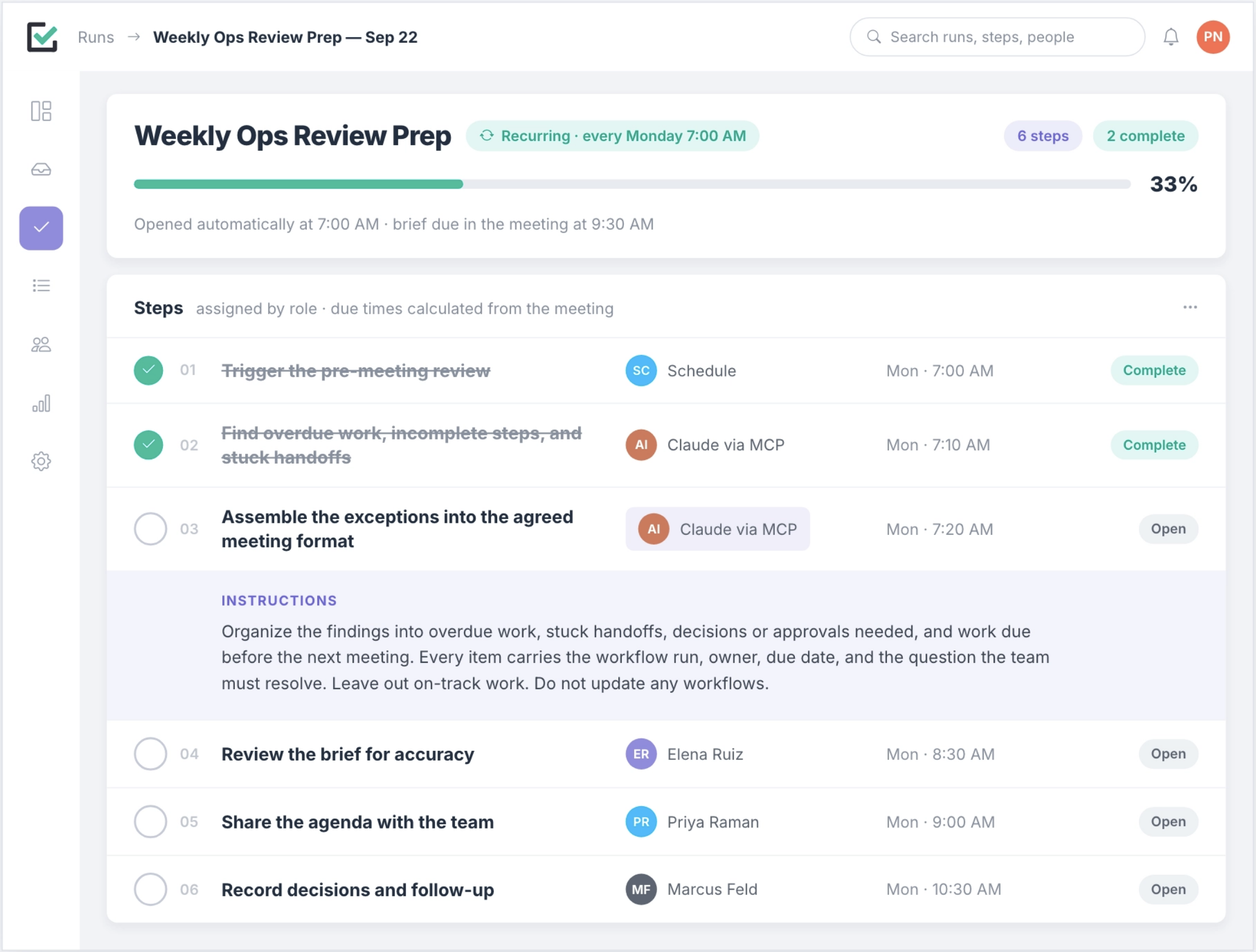Open step title Record decisions and follow-up
The image size is (1256, 952).
[358, 889]
